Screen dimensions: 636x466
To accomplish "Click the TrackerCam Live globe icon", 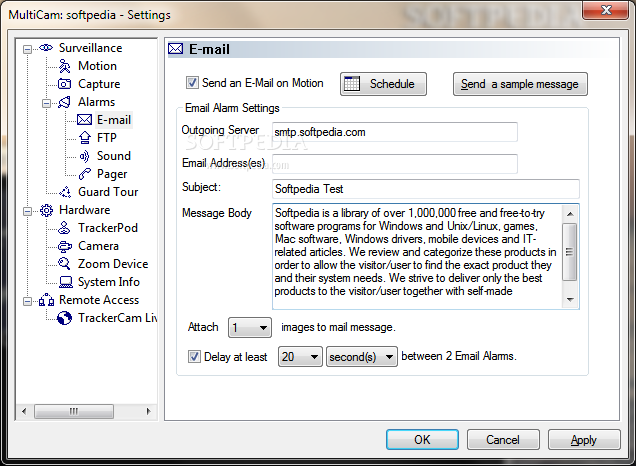I will [64, 318].
